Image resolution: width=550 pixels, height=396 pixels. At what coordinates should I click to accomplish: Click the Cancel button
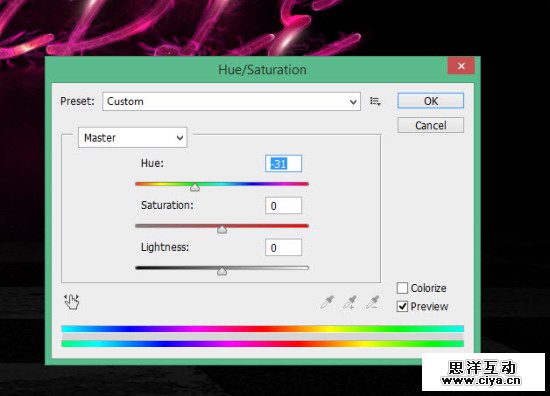(x=430, y=125)
